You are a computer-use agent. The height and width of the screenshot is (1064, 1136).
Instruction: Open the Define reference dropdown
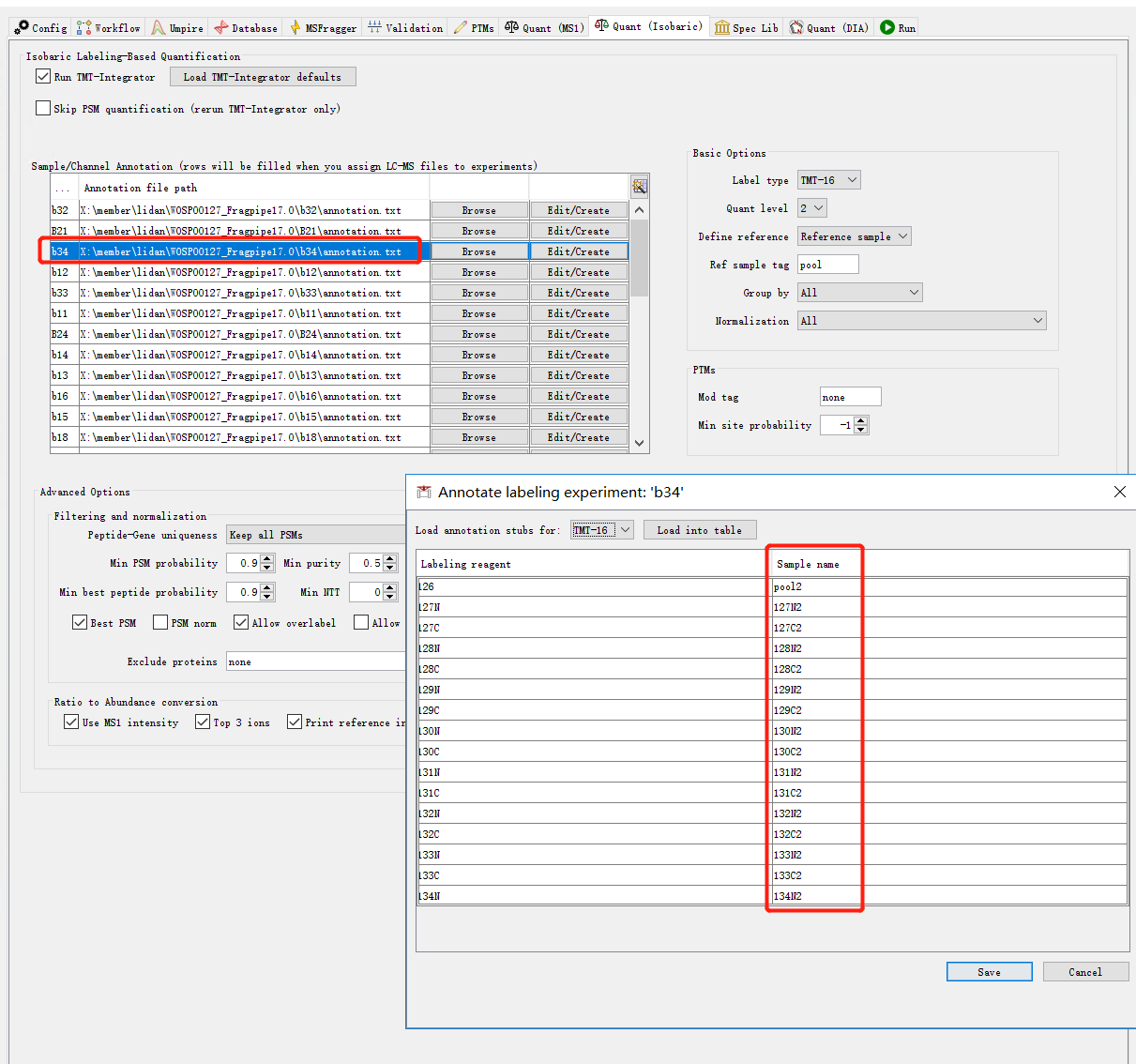tap(854, 236)
